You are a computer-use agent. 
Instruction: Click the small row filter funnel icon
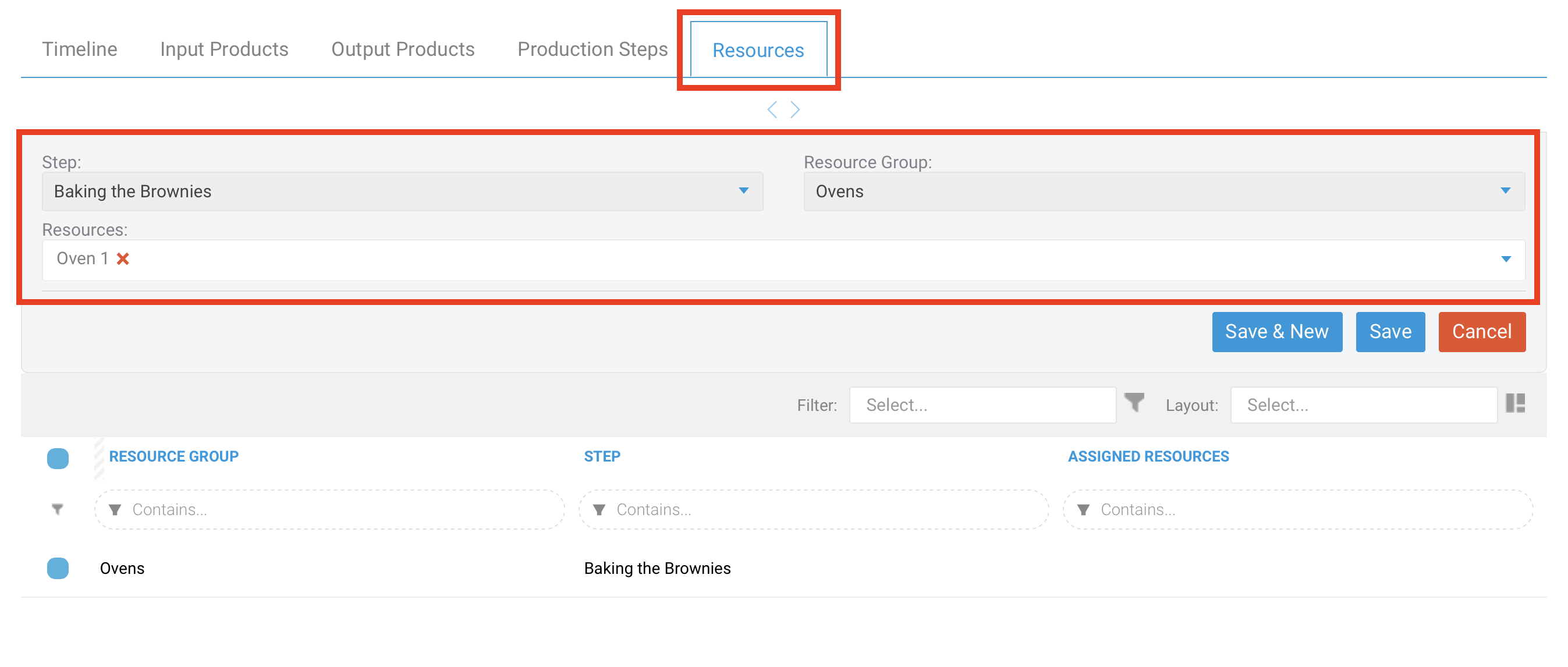57,509
